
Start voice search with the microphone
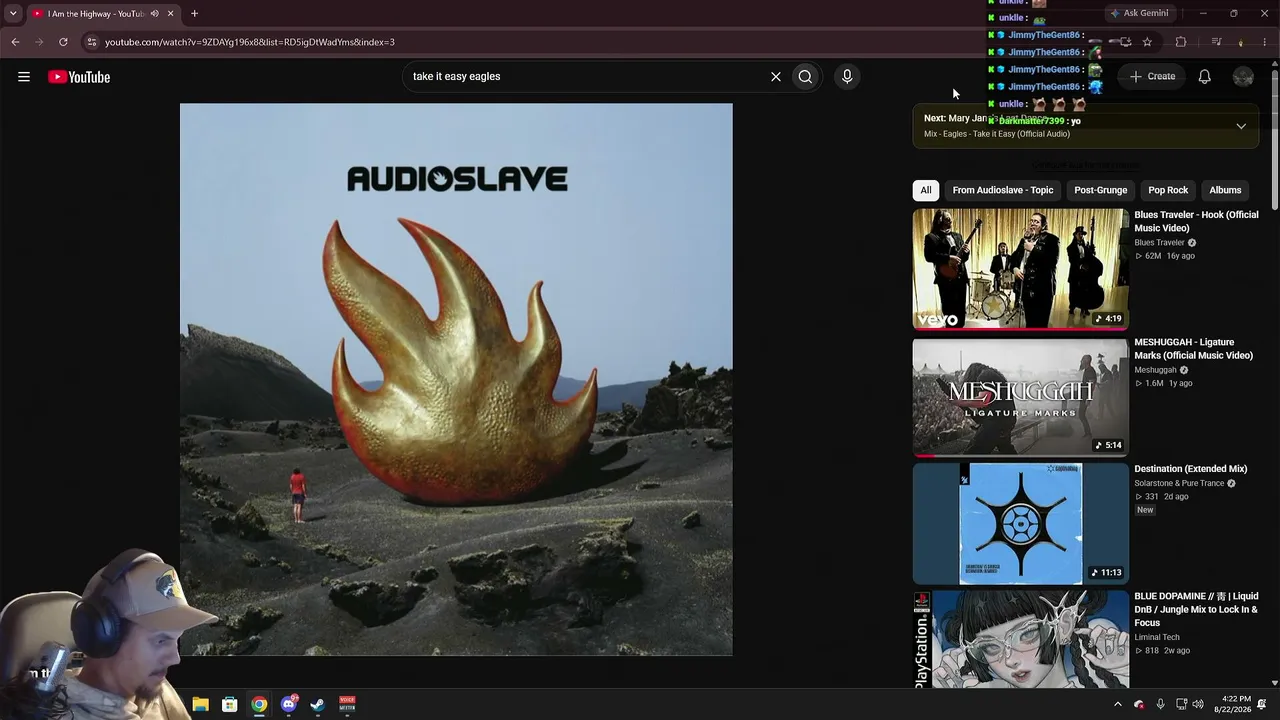coord(847,76)
